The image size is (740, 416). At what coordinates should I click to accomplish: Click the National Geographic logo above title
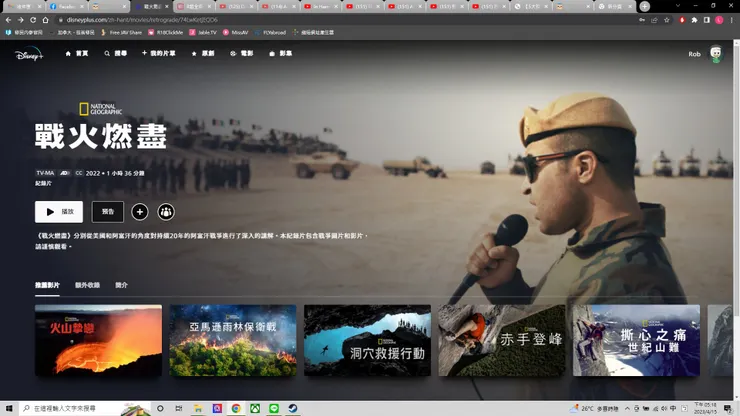tap(101, 109)
